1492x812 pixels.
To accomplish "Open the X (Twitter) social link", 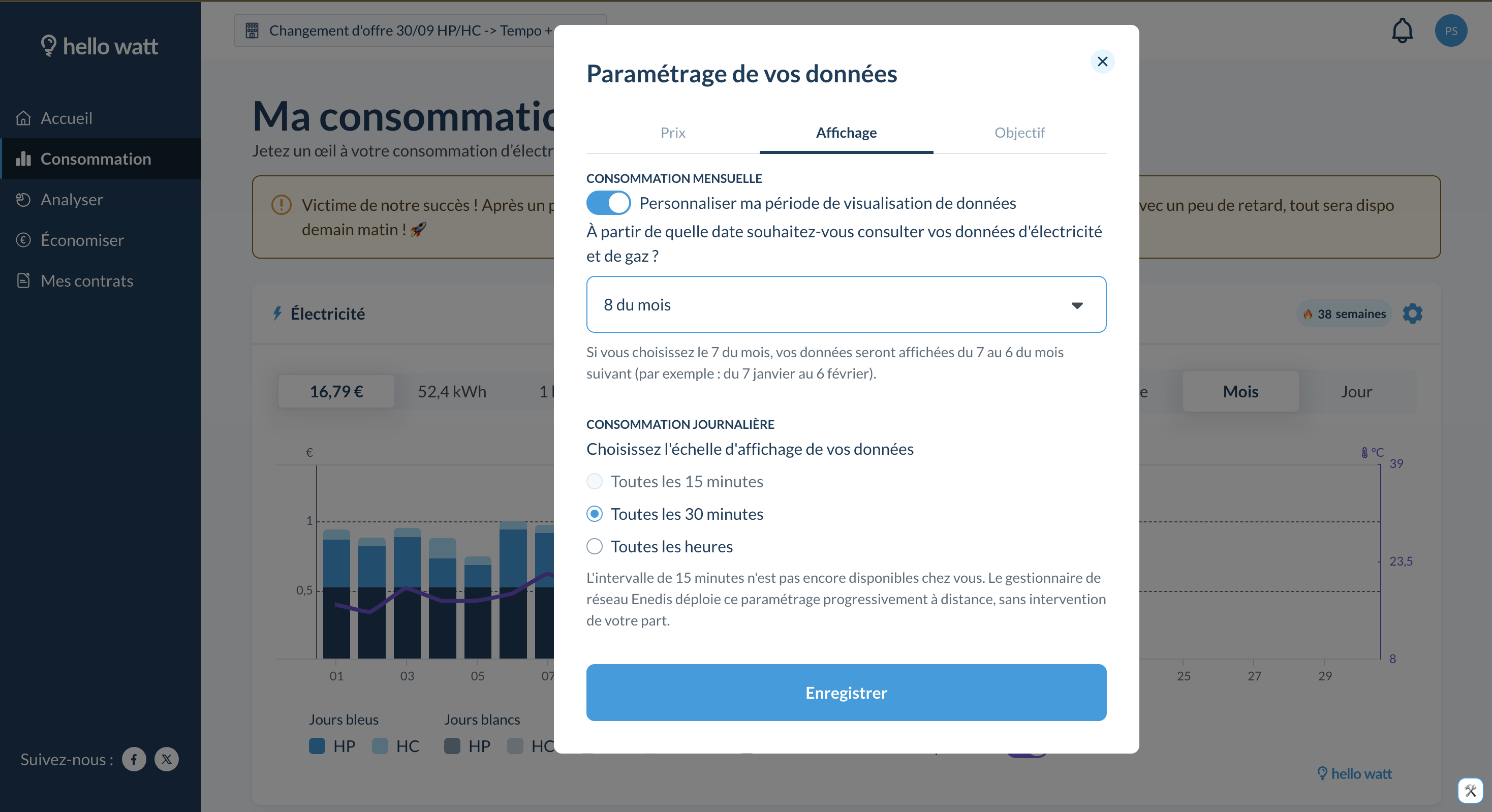I will coord(167,759).
